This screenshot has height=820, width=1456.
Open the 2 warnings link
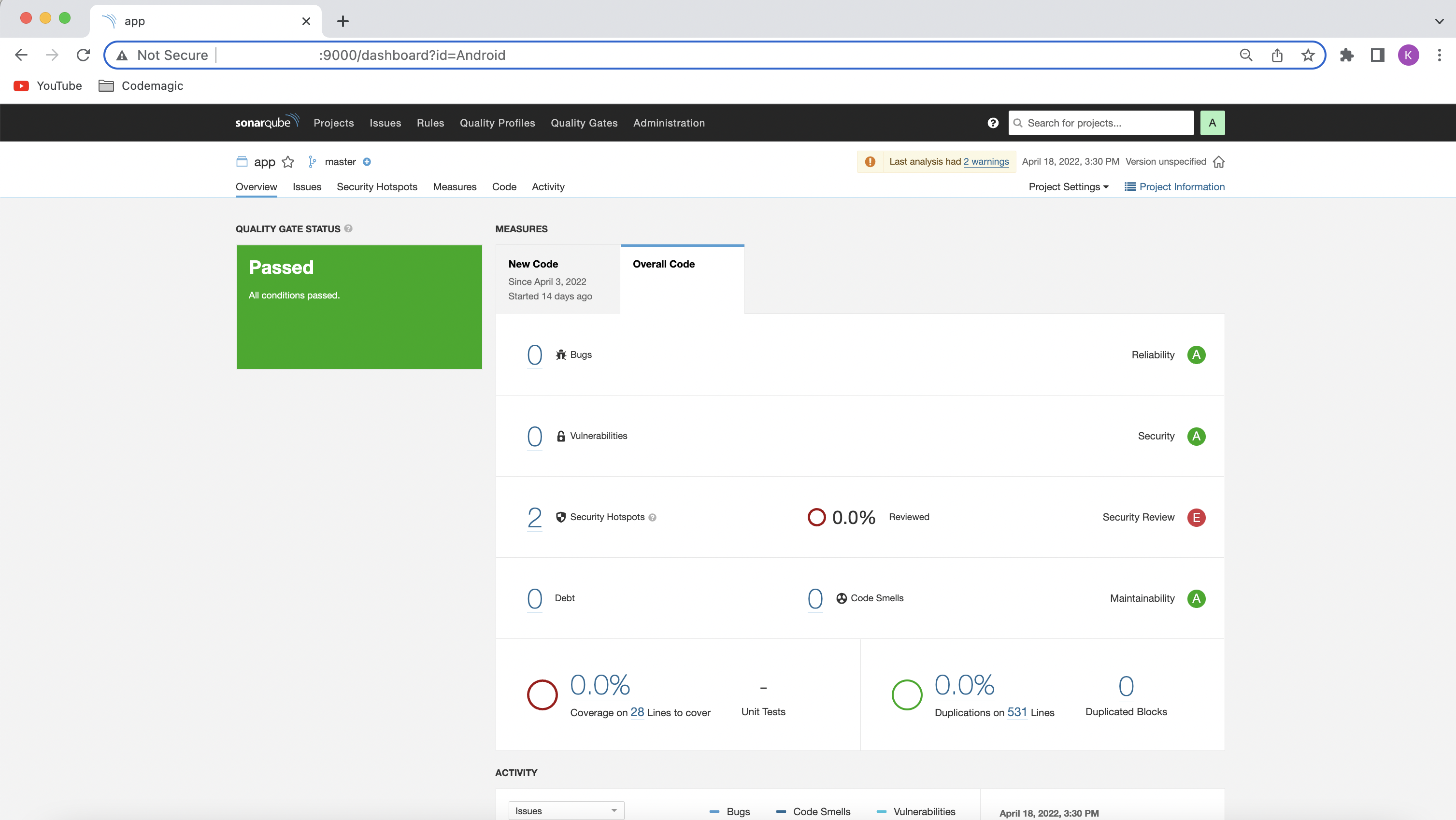click(986, 162)
